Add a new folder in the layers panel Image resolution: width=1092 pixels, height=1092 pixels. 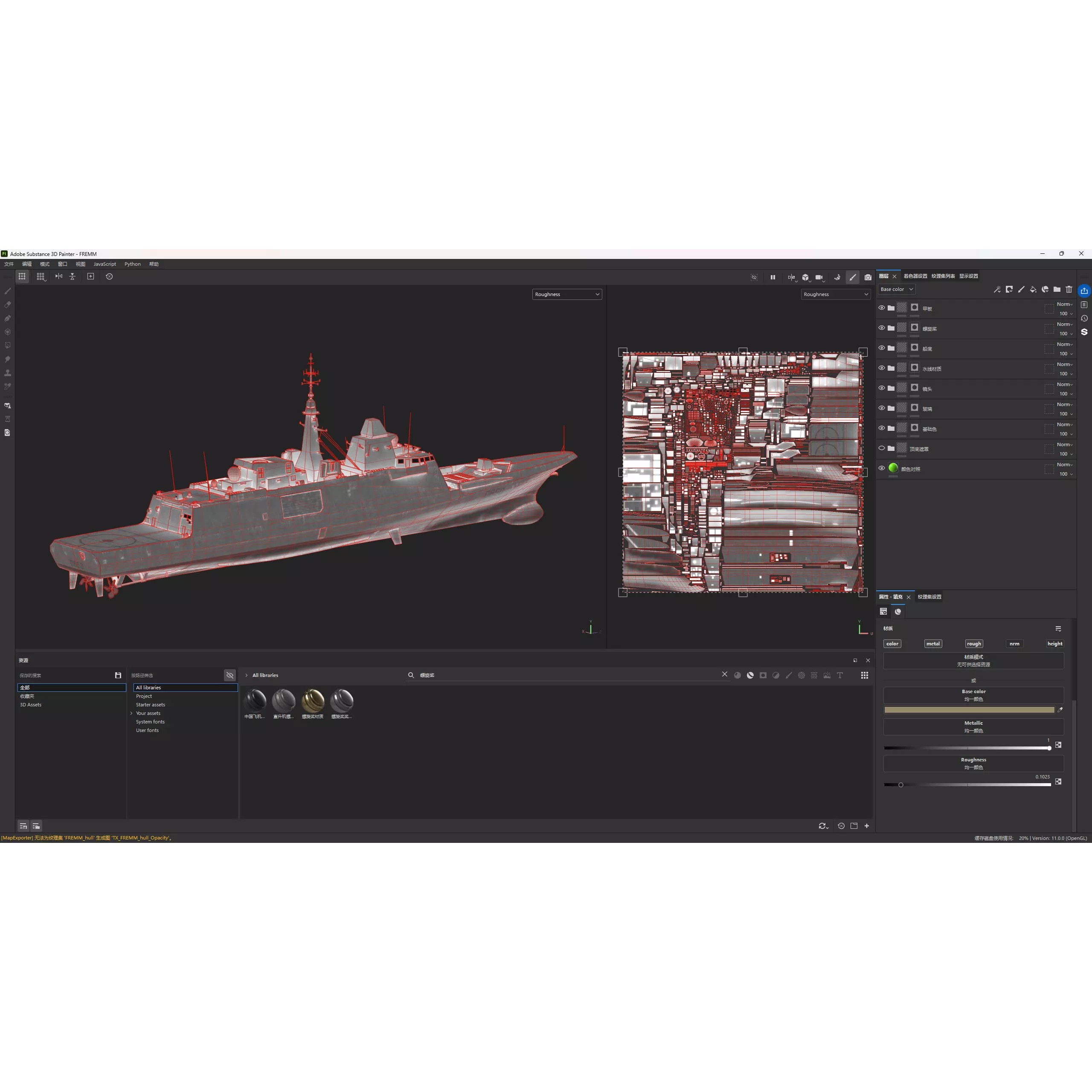click(x=1057, y=289)
